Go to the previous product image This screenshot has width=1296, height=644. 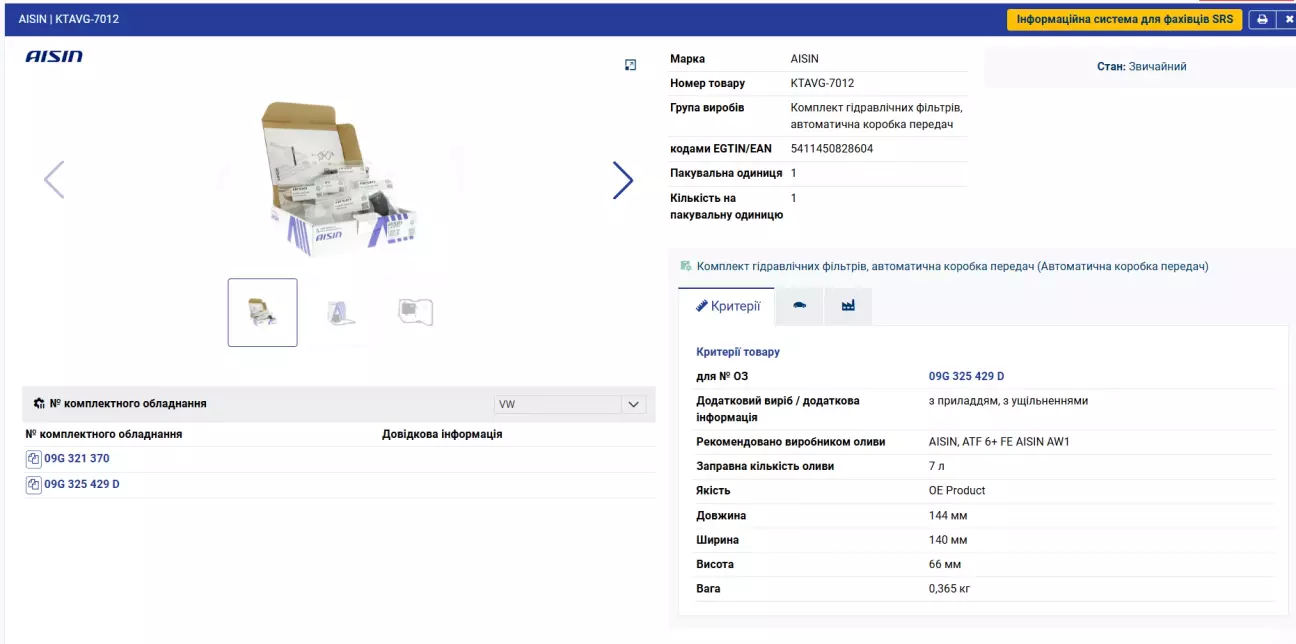(x=54, y=180)
